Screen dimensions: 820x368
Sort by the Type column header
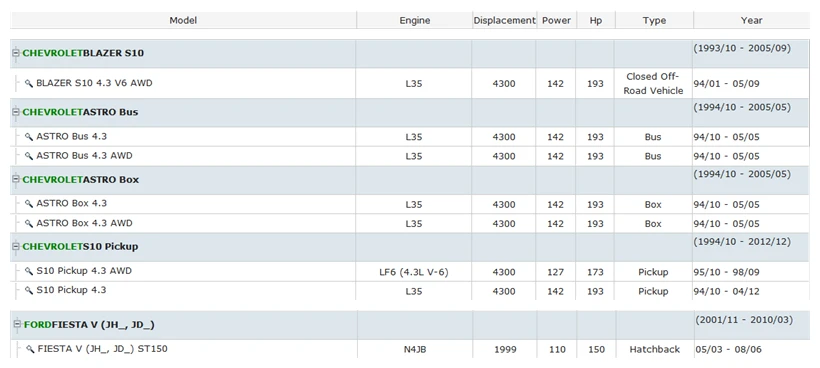pos(654,20)
